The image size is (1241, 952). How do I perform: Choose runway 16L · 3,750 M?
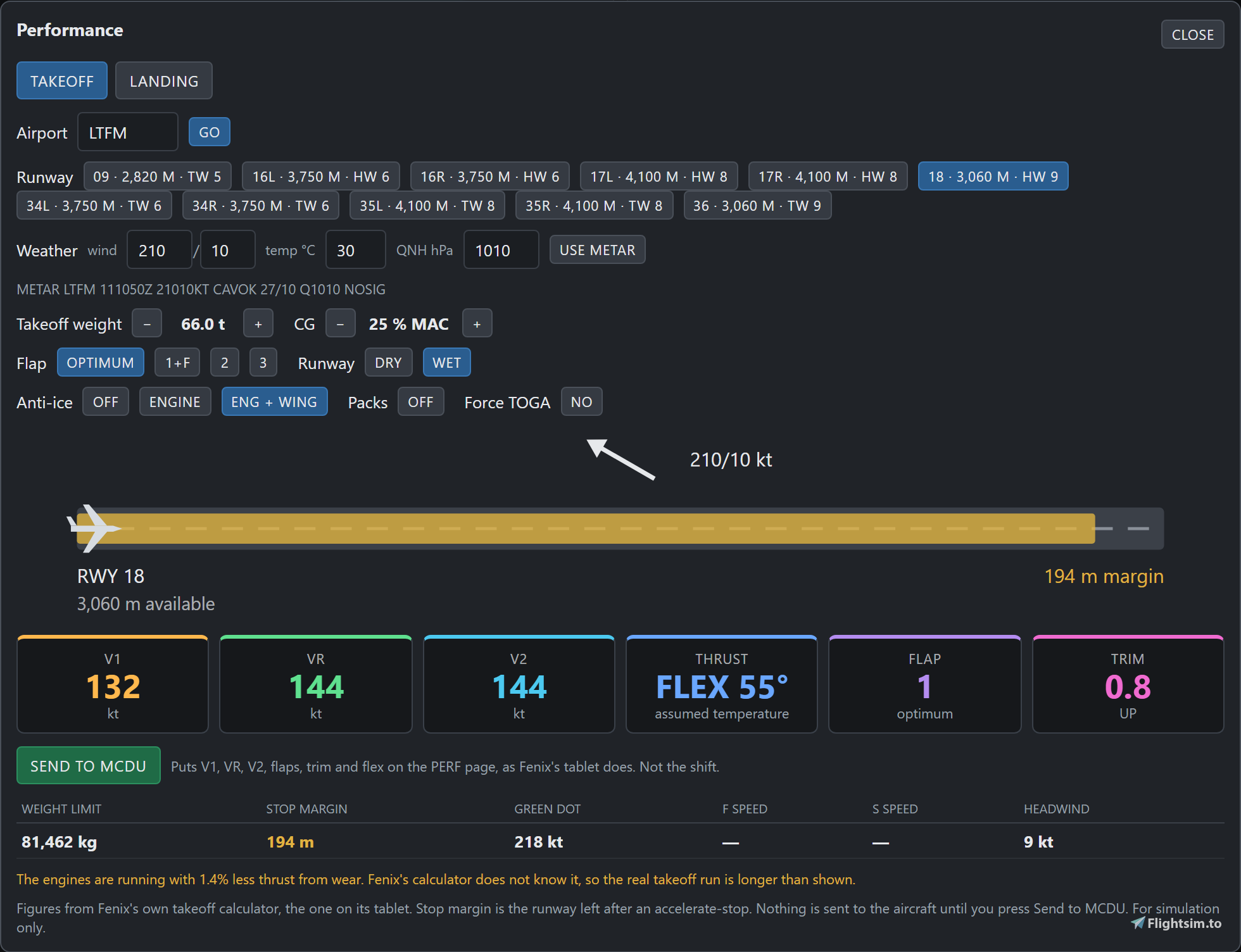(x=320, y=177)
